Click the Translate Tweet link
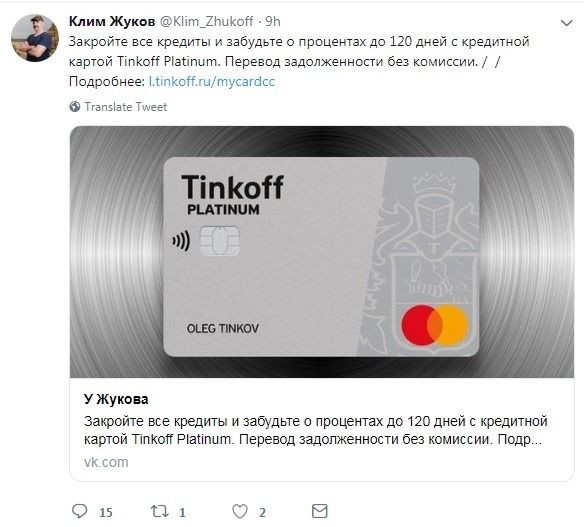Image resolution: width=584 pixels, height=527 pixels. 126,107
